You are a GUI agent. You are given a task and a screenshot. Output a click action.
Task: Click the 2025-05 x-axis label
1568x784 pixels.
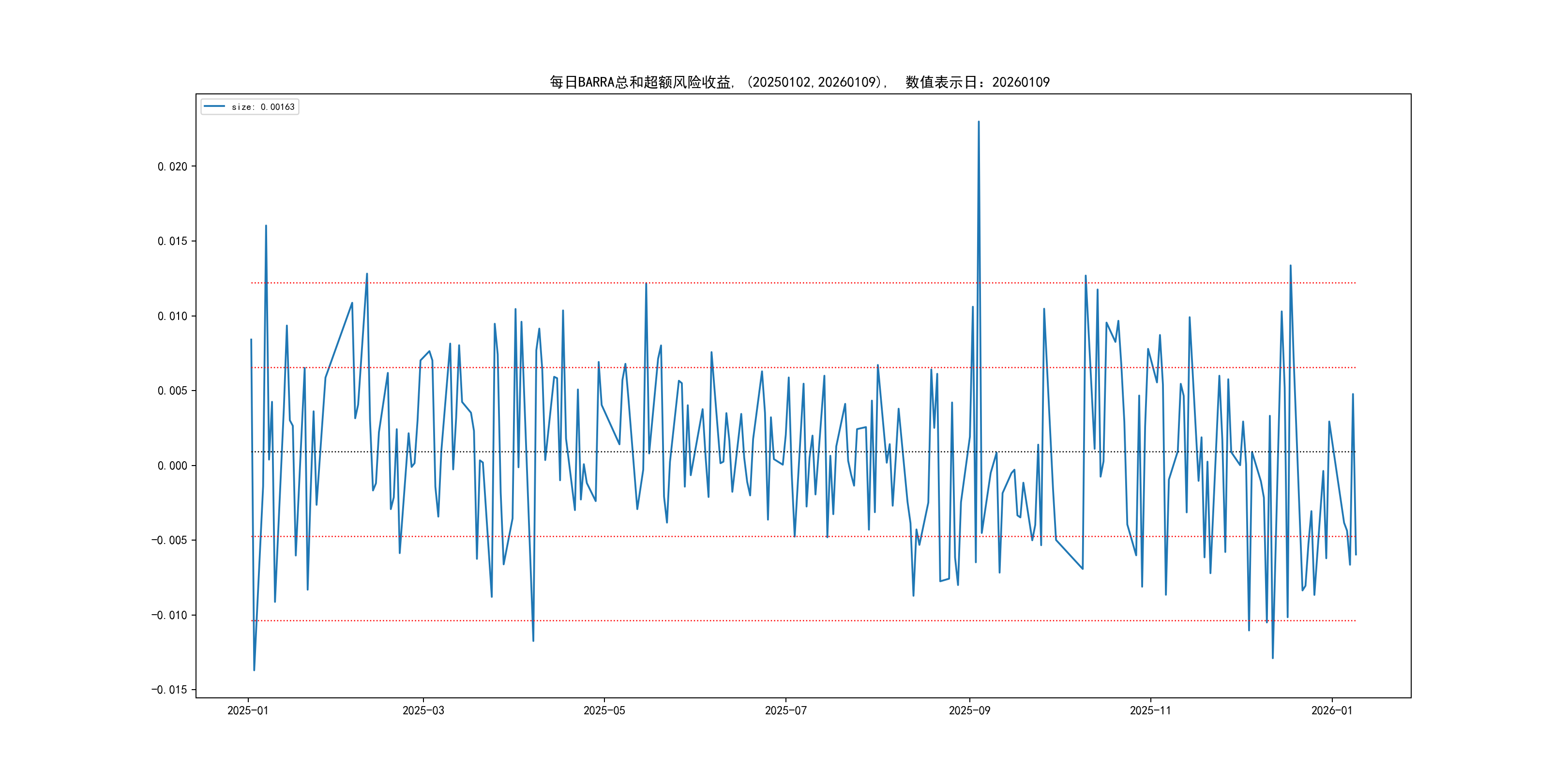(x=604, y=711)
